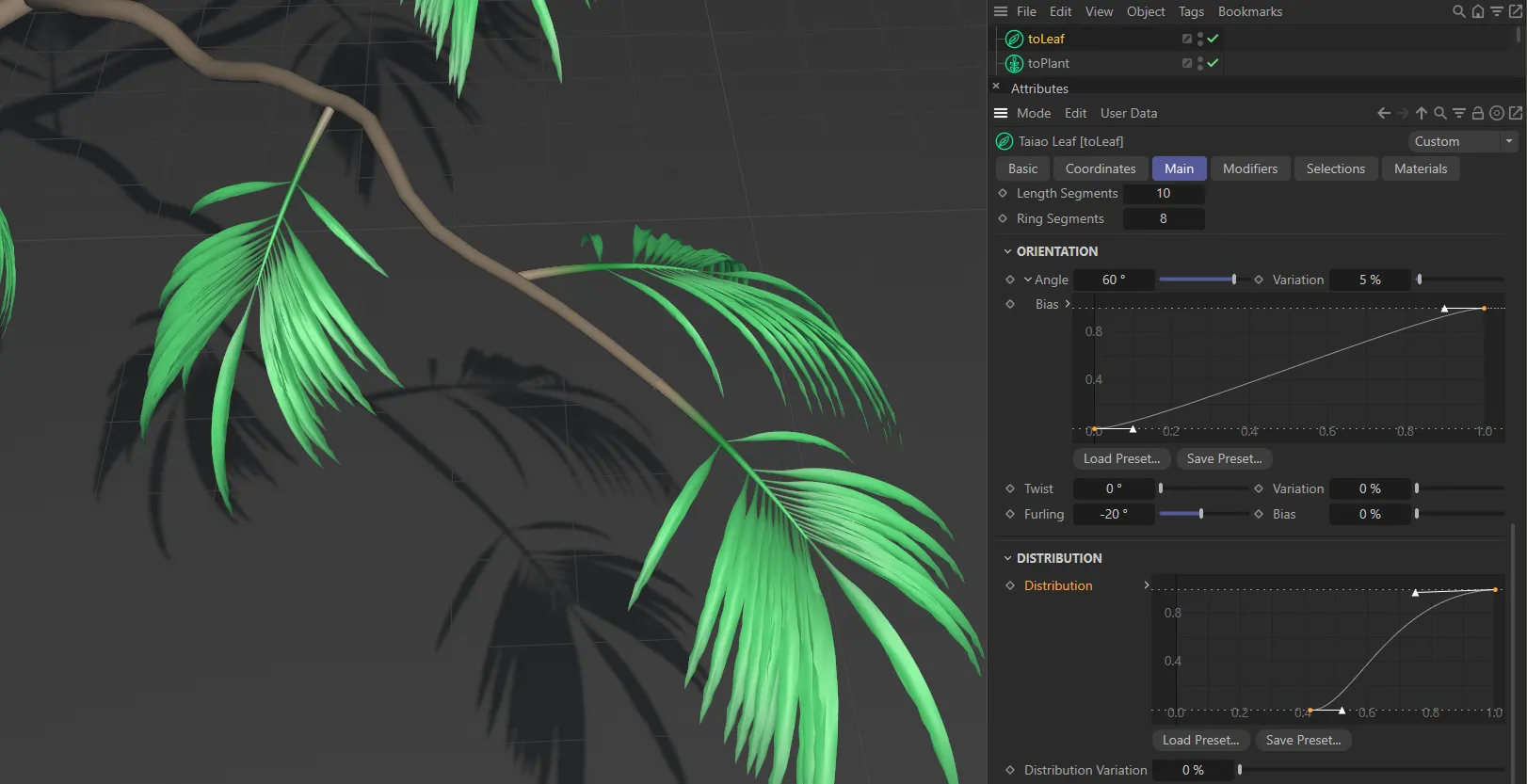Viewport: 1527px width, 784px height.
Task: Toggle Twist keyframe diamond
Action: [x=1010, y=488]
